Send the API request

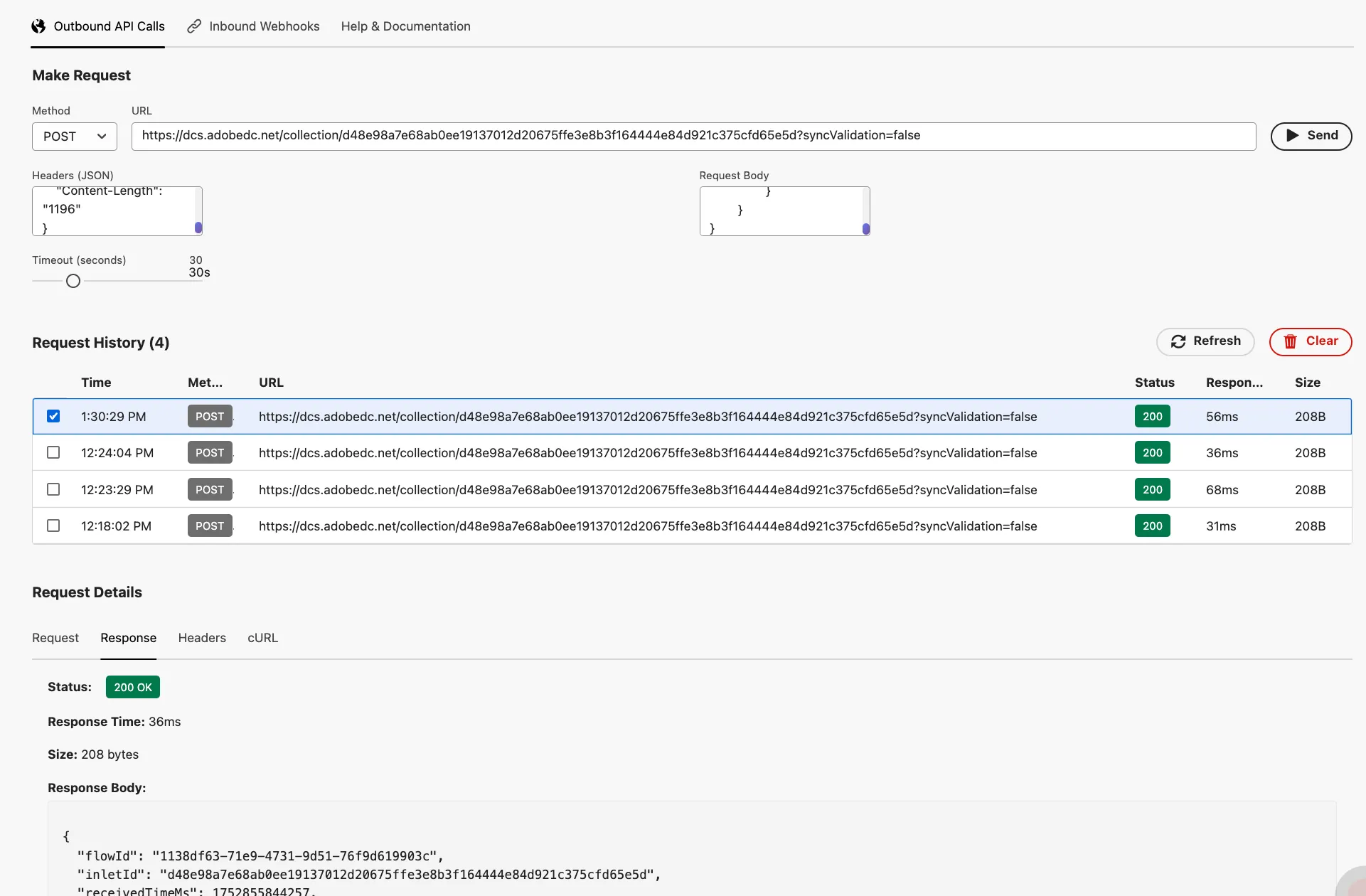1311,136
